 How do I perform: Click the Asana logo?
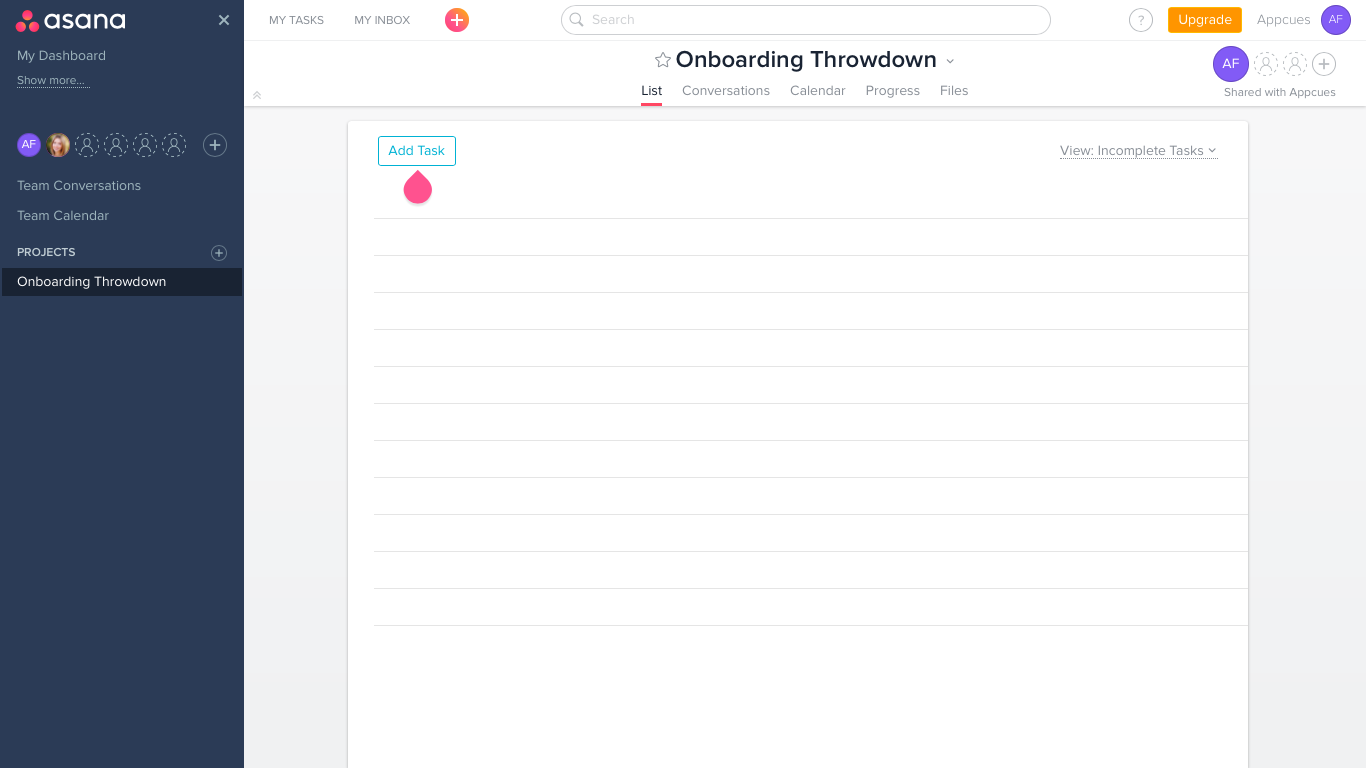(x=70, y=20)
